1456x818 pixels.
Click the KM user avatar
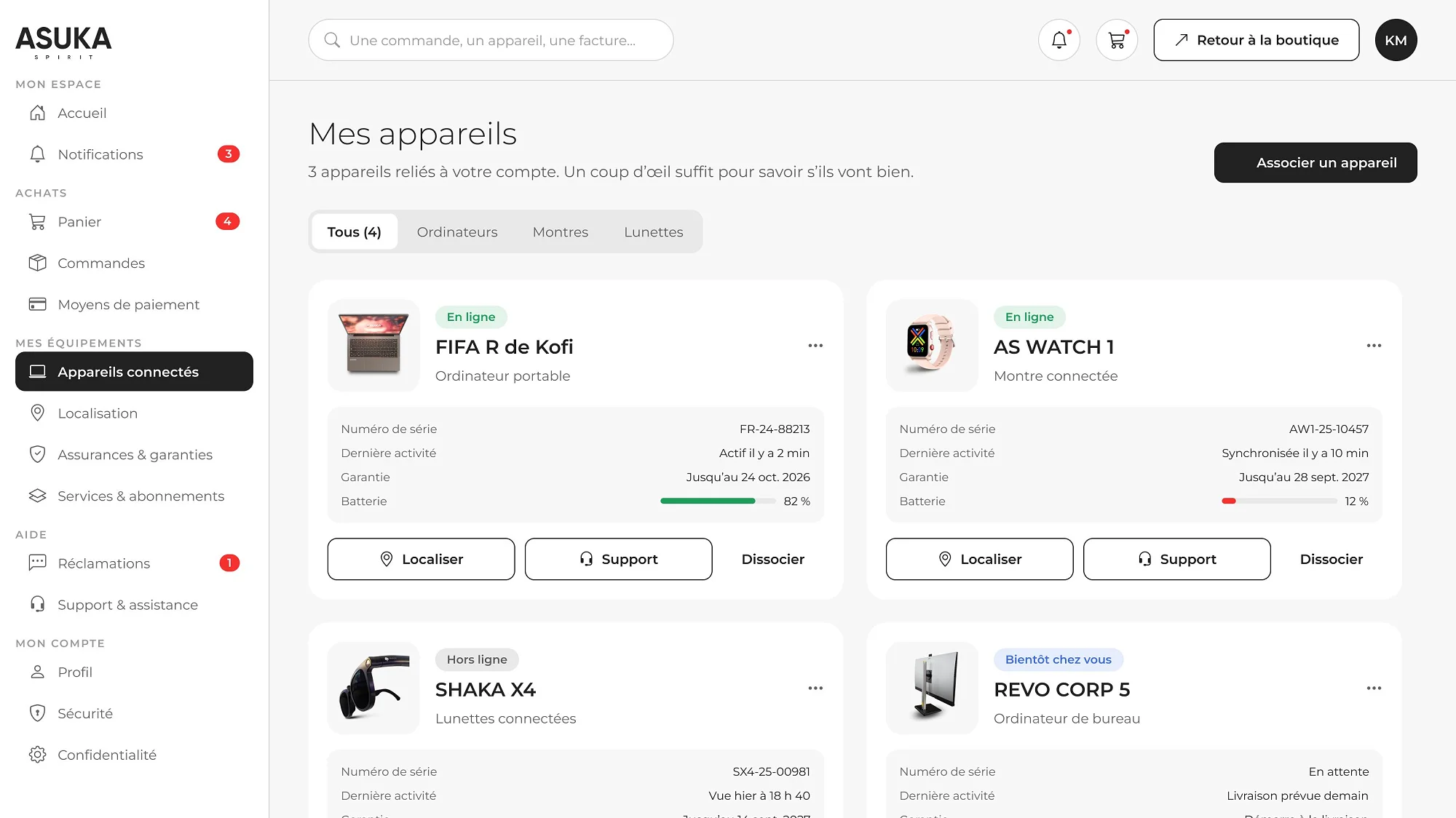point(1396,40)
